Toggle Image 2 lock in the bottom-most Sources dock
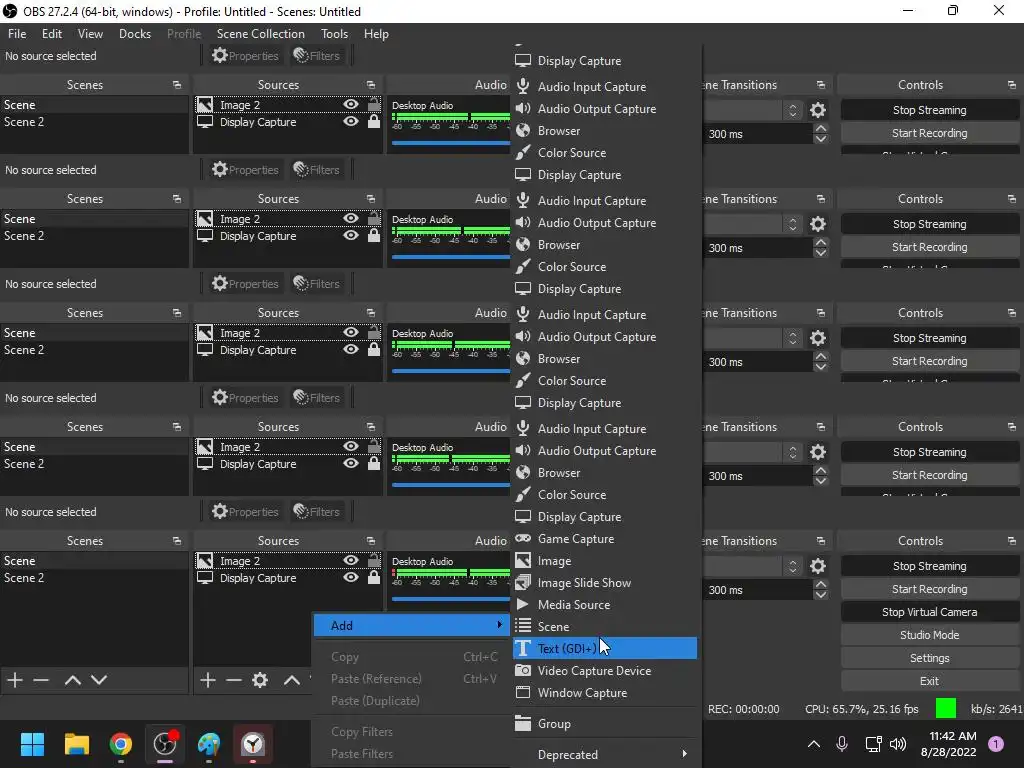Screen dimensions: 1024x768 (374, 560)
